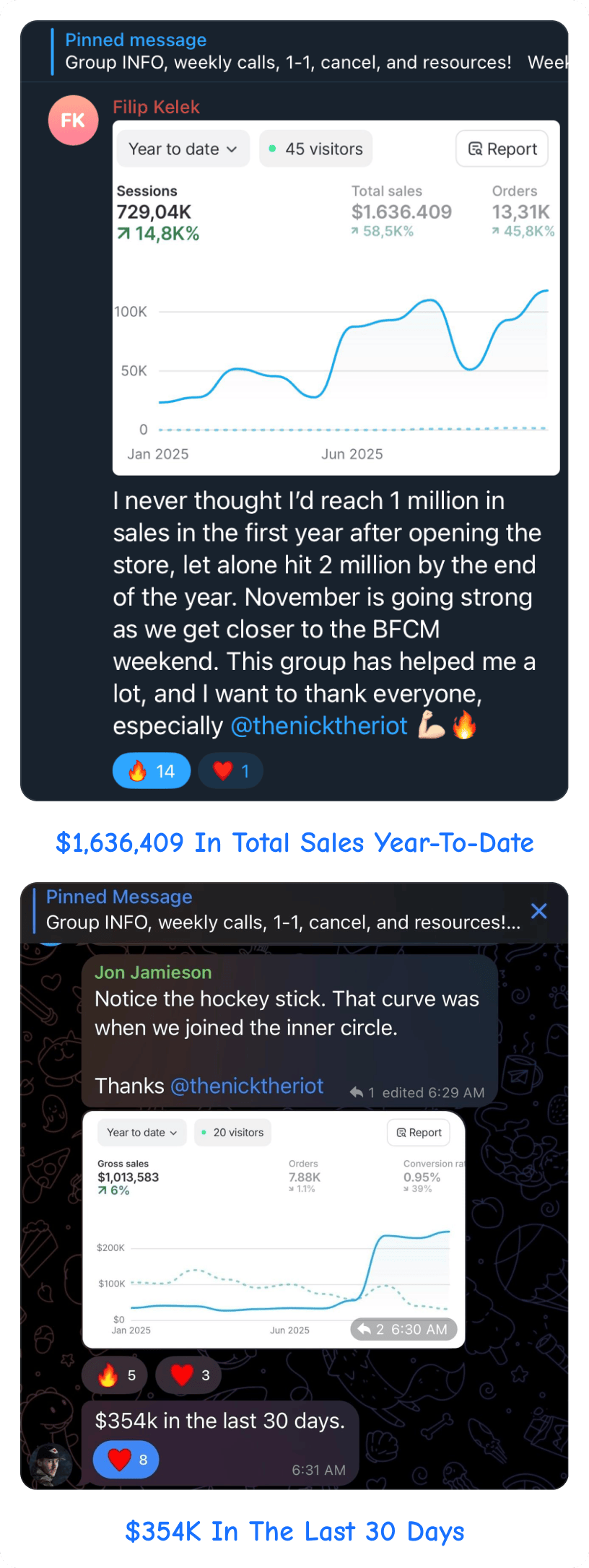This screenshot has width=589, height=1568.
Task: Open the top pinned message Group INFO
Action: click(289, 62)
